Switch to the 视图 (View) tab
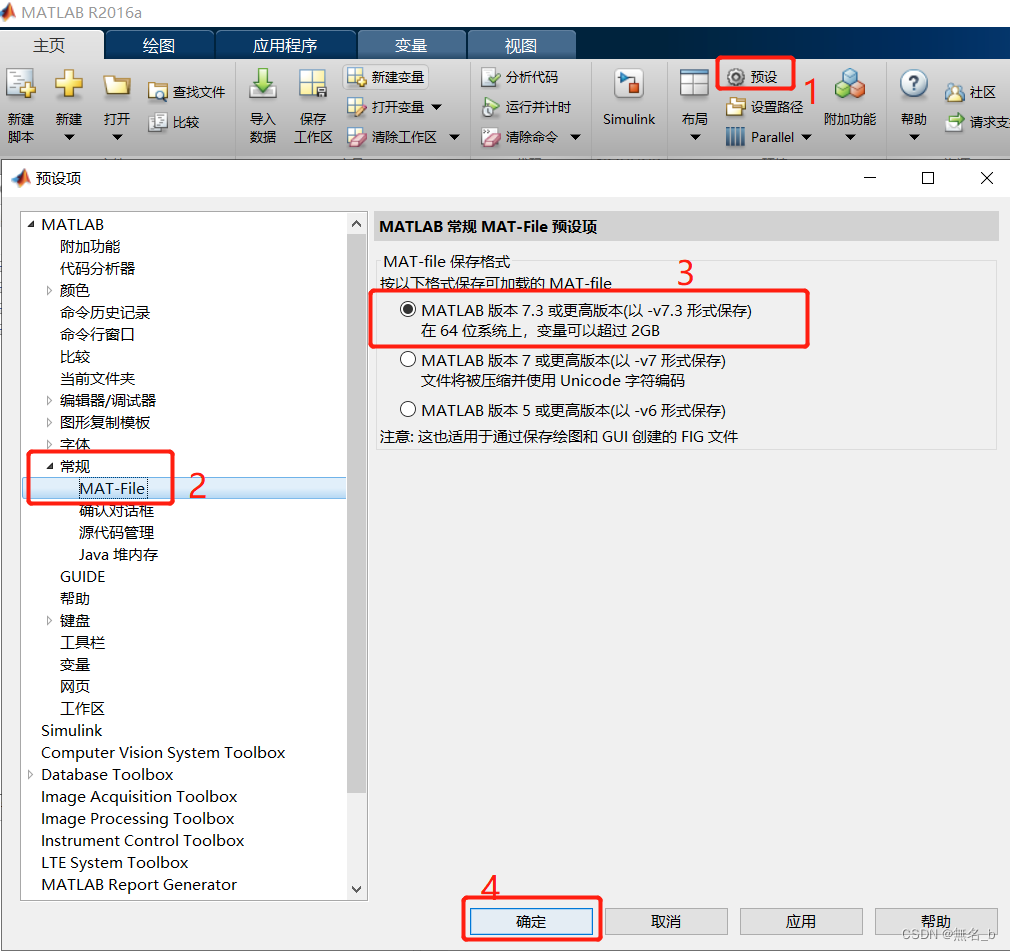The height and width of the screenshot is (951, 1010). [x=520, y=45]
